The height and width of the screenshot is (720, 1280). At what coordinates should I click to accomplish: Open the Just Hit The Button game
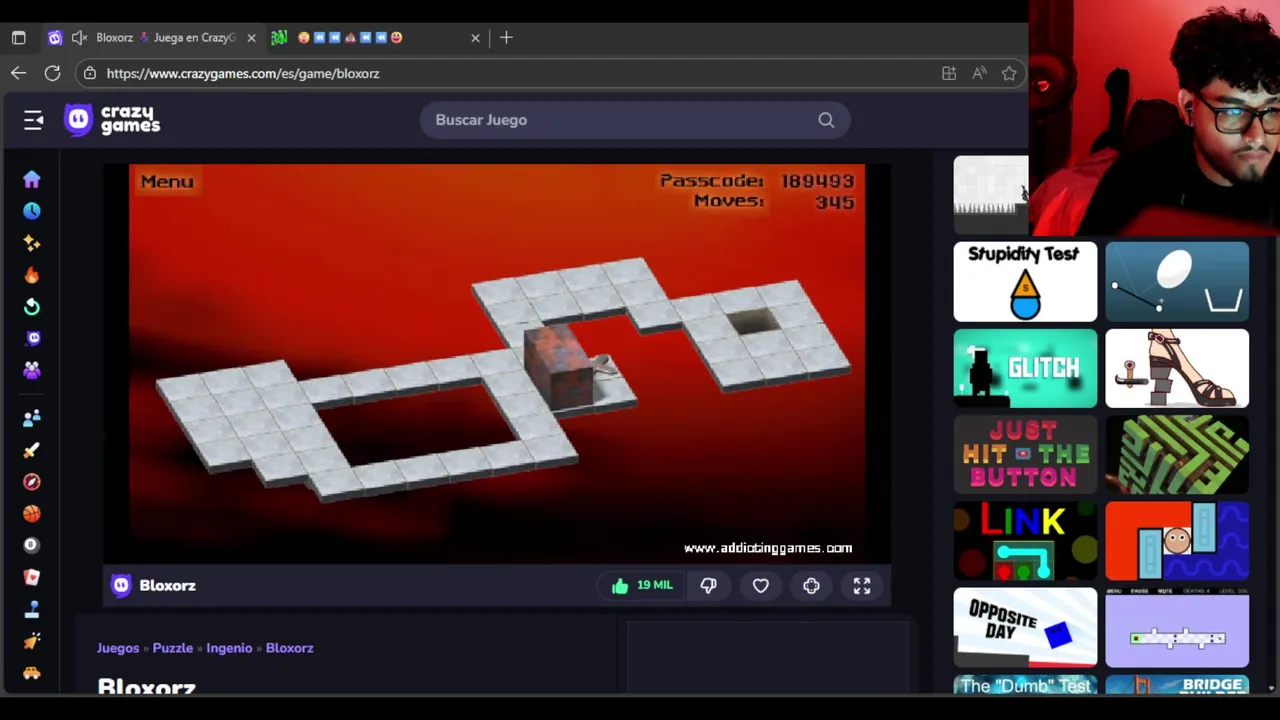click(1025, 455)
